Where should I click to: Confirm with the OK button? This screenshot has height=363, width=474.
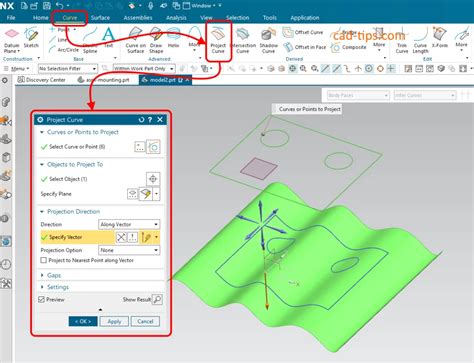point(83,321)
